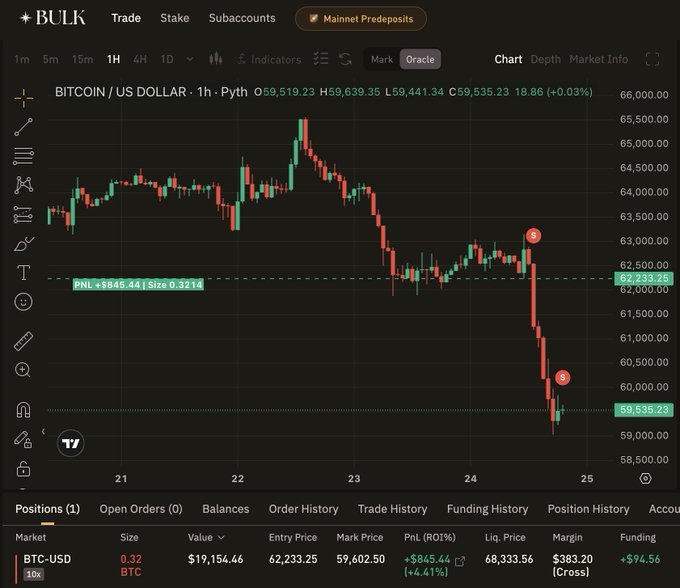Click the BULK logo
680x588 pixels.
click(52, 18)
